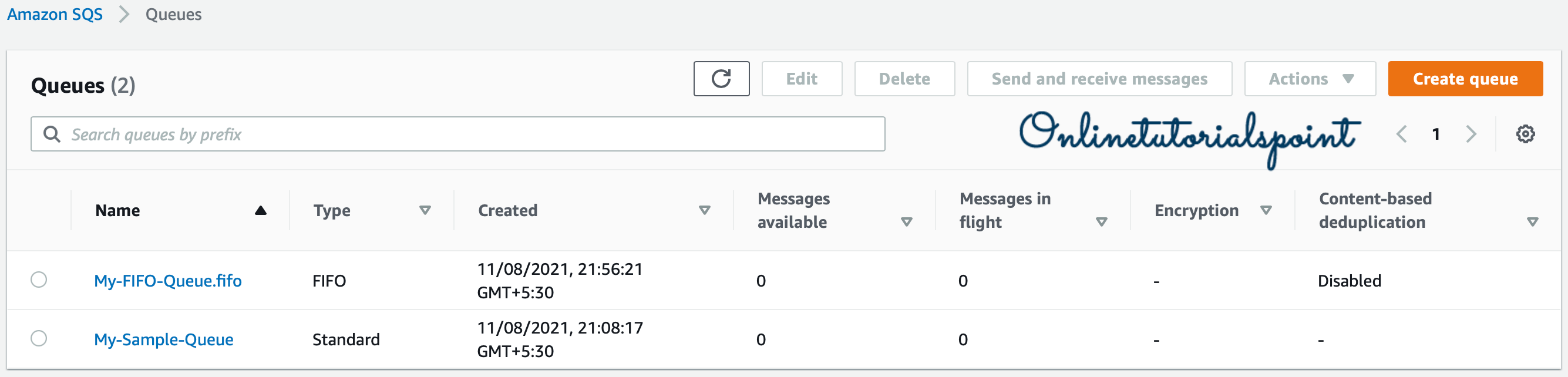Open the Actions dropdown menu

click(1309, 79)
